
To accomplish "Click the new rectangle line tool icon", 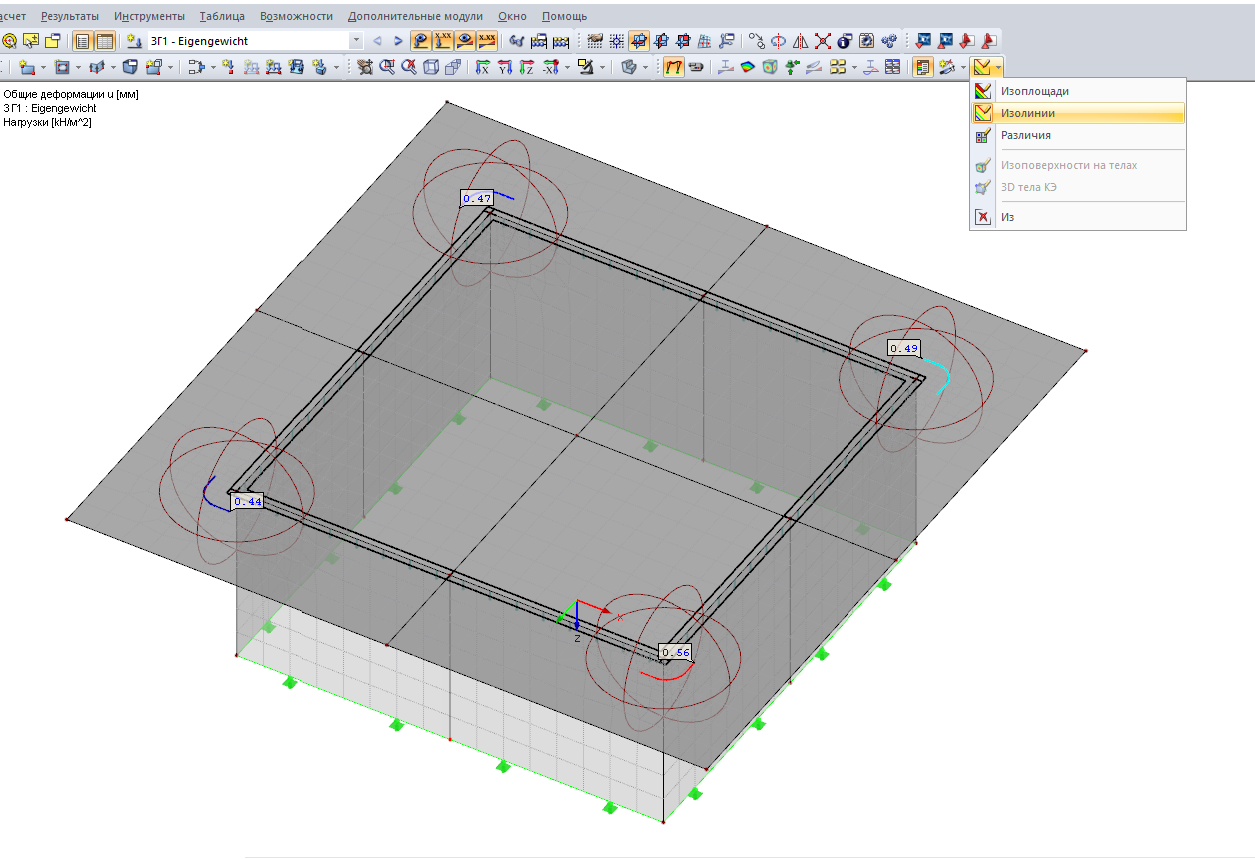I will click(x=62, y=67).
